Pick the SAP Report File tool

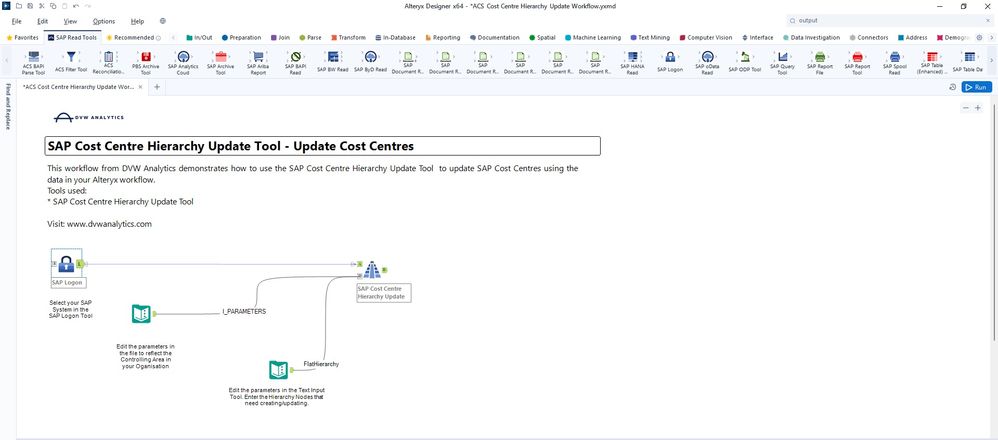tap(820, 62)
